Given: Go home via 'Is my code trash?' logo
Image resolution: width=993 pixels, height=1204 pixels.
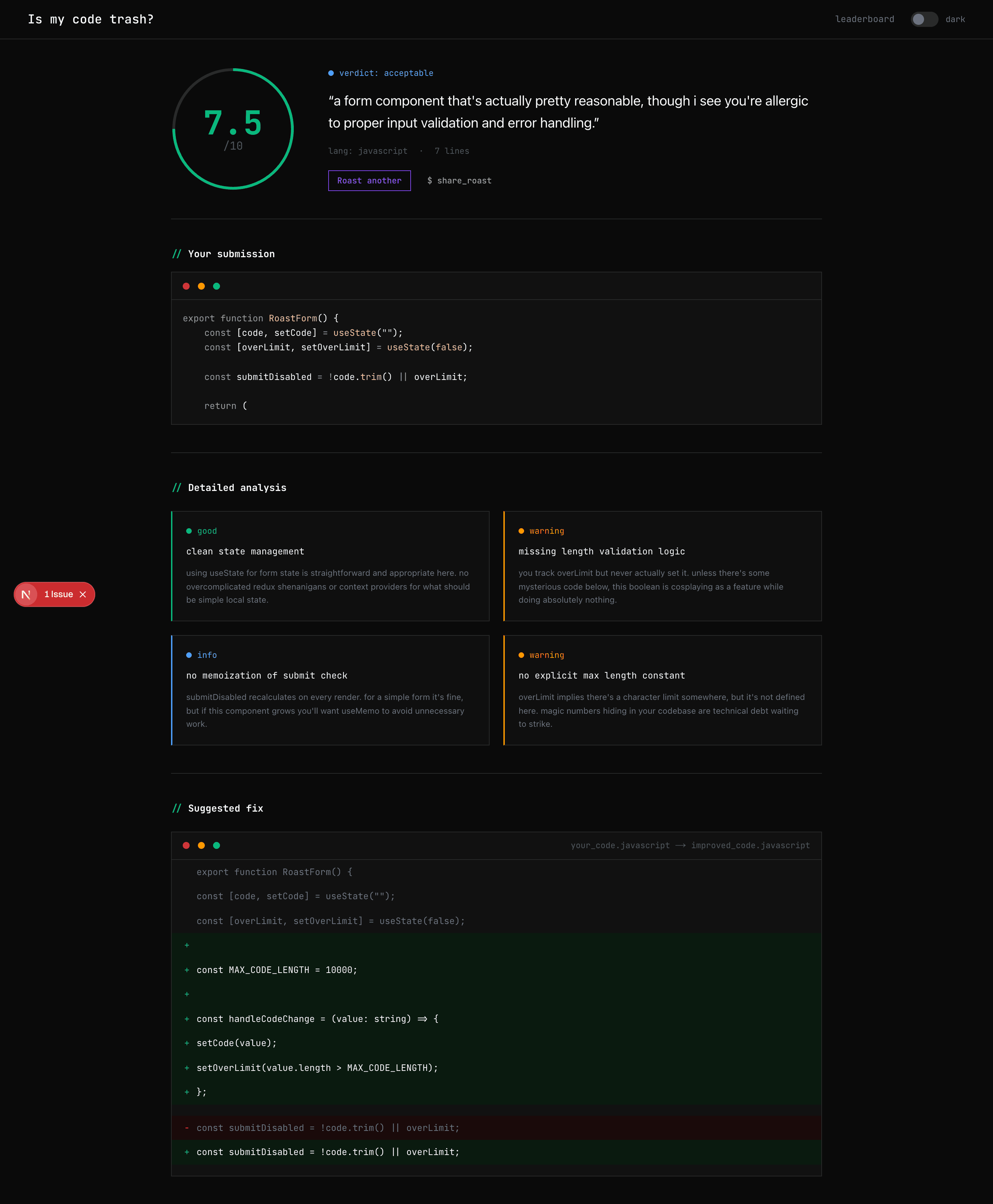Looking at the screenshot, I should [x=91, y=19].
